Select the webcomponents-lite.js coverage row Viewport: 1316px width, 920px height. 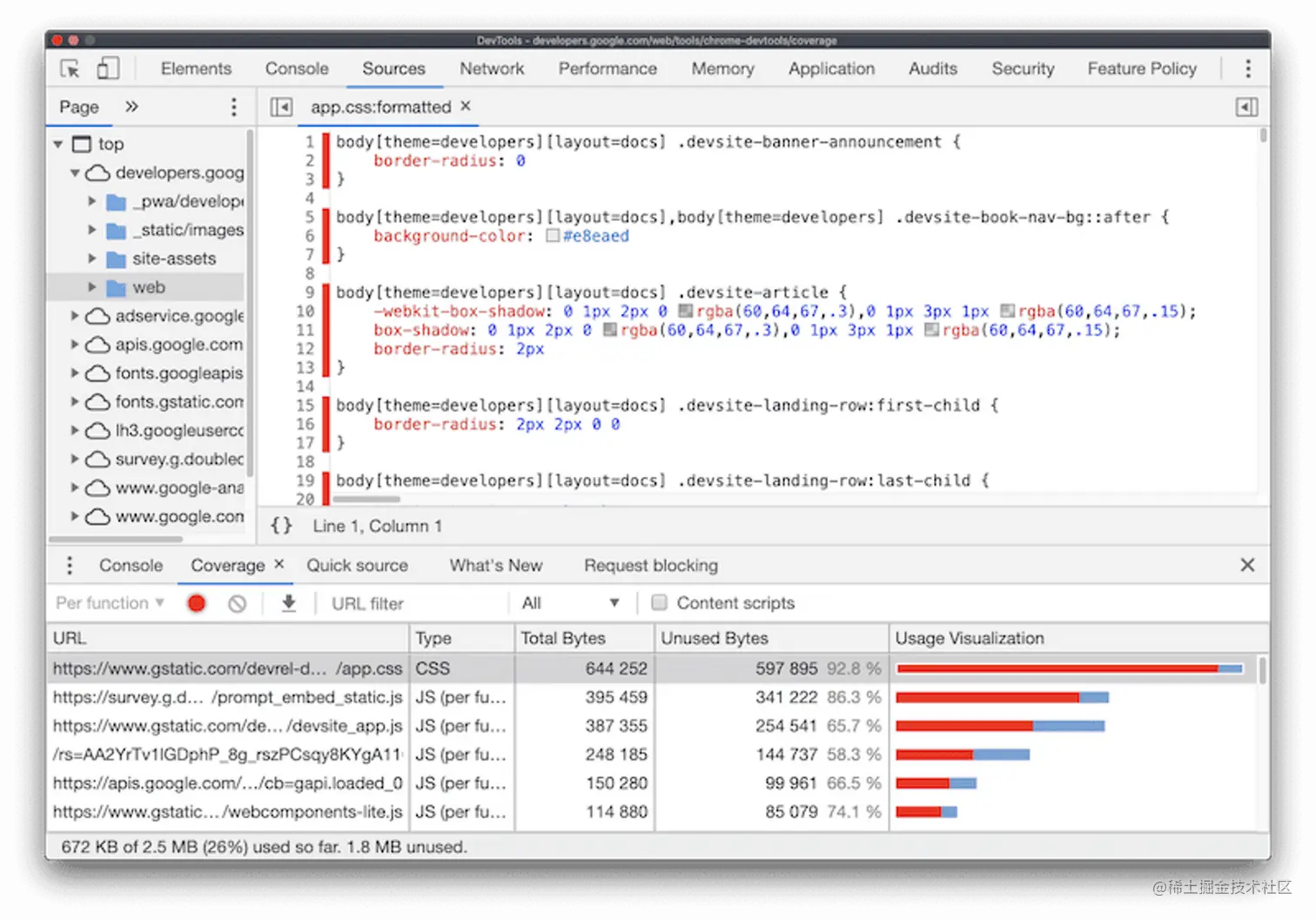pos(653,812)
